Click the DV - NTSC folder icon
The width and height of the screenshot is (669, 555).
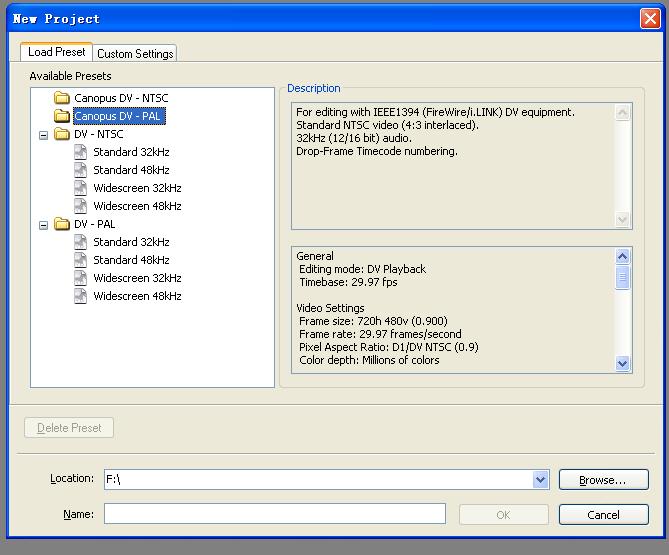coord(62,134)
